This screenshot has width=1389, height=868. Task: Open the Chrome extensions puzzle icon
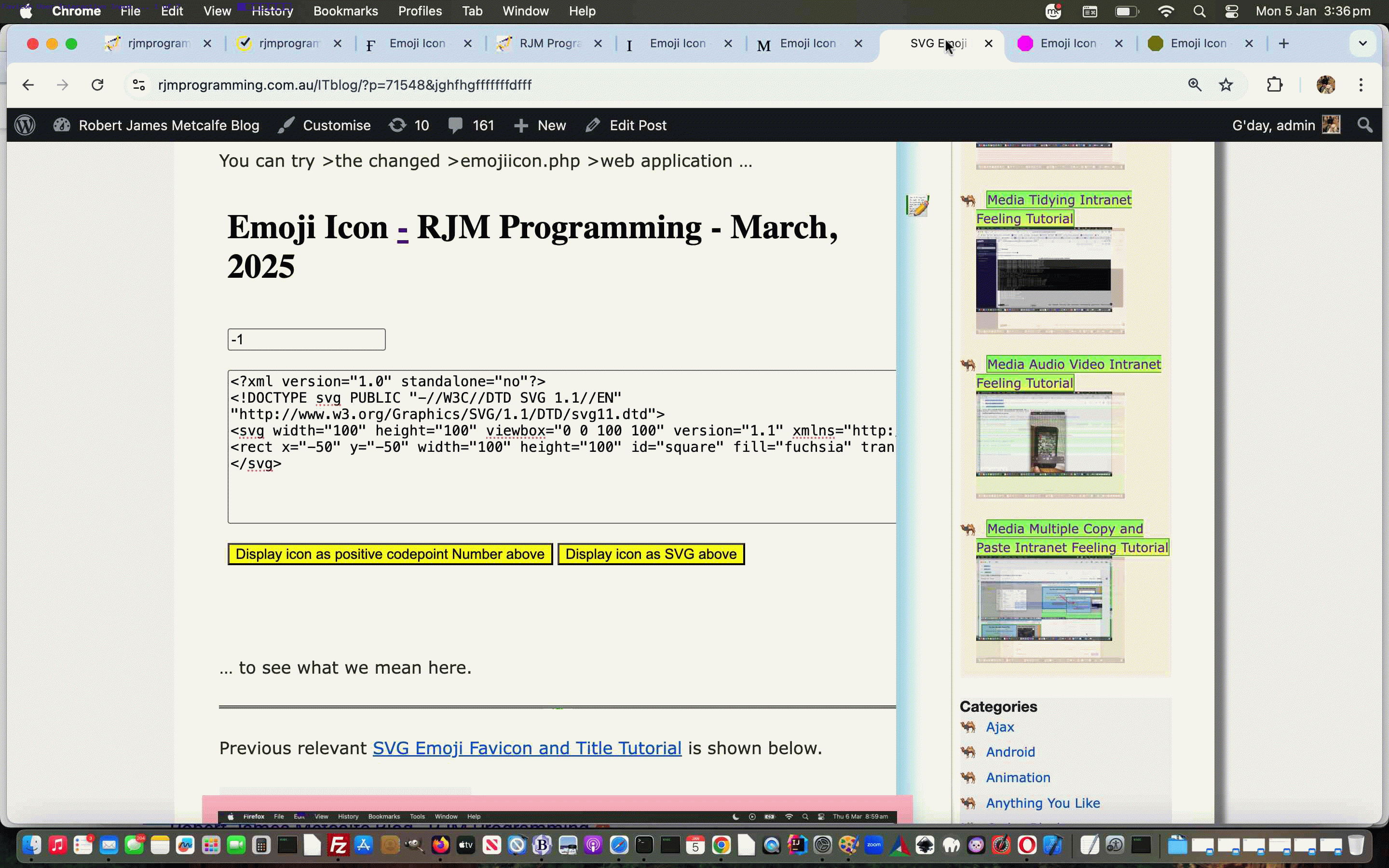click(x=1274, y=85)
